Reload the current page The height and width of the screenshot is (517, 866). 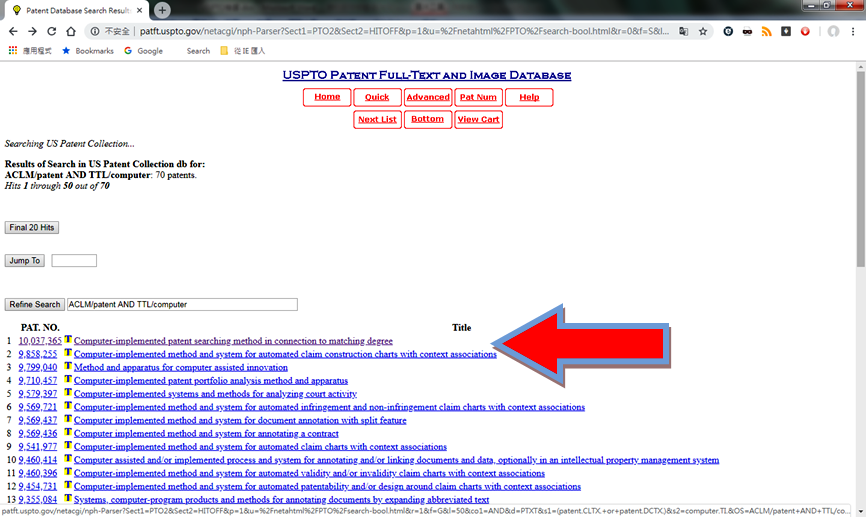tap(51, 31)
